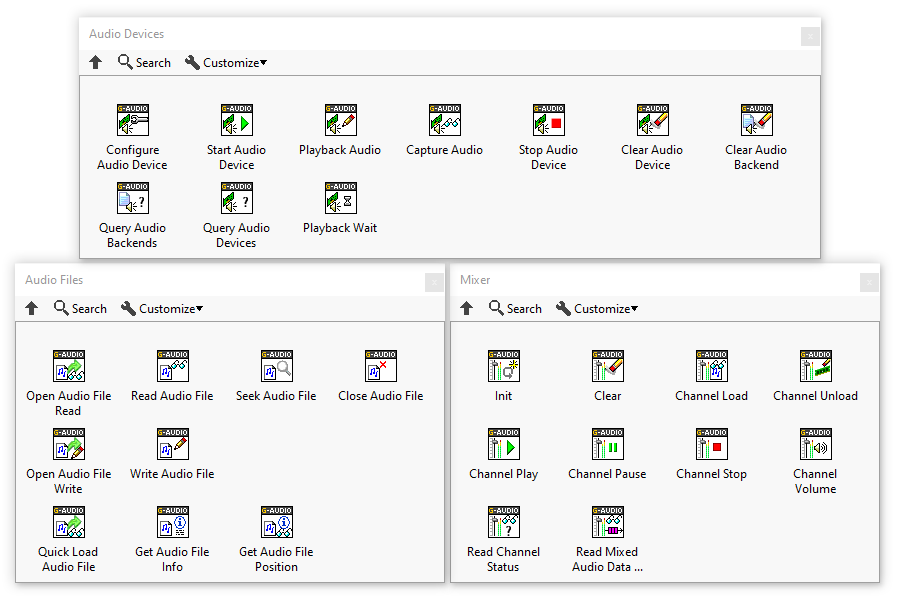
Task: Open Customize dropdown in Audio Devices palette
Action: click(x=225, y=62)
